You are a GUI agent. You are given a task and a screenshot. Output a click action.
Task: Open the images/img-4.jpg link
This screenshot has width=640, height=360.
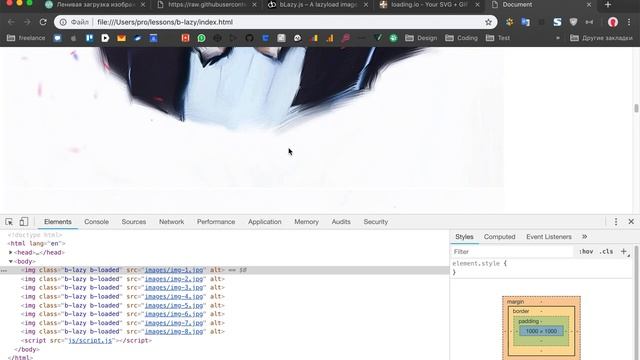point(174,296)
